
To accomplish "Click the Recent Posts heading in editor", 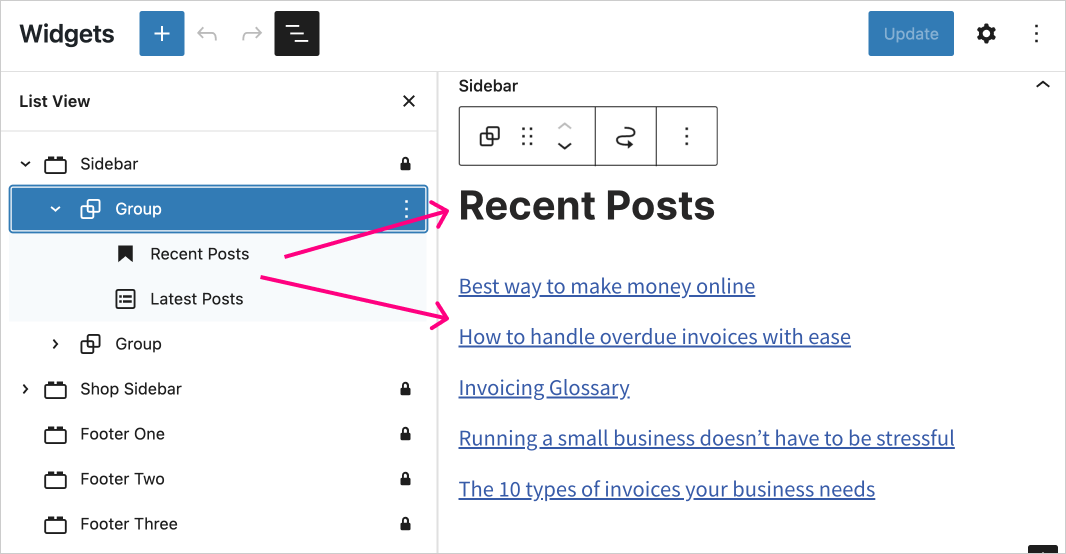I will tap(587, 205).
